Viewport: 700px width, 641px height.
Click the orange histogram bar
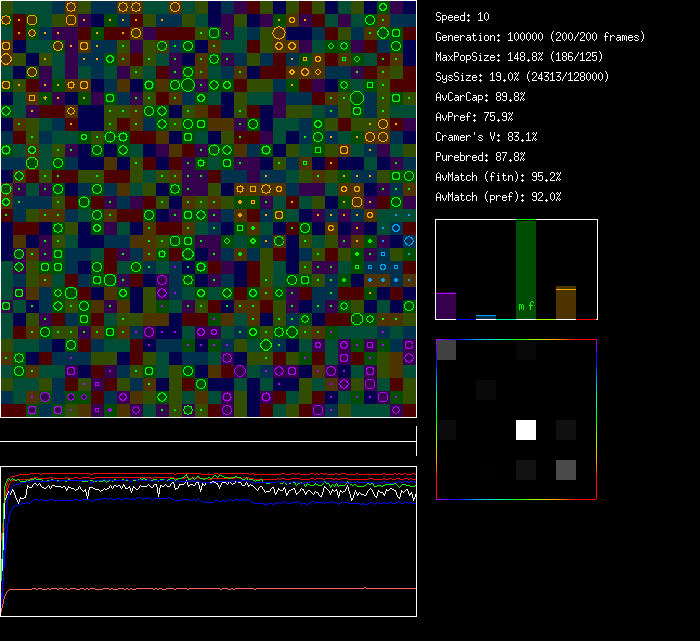[x=565, y=303]
